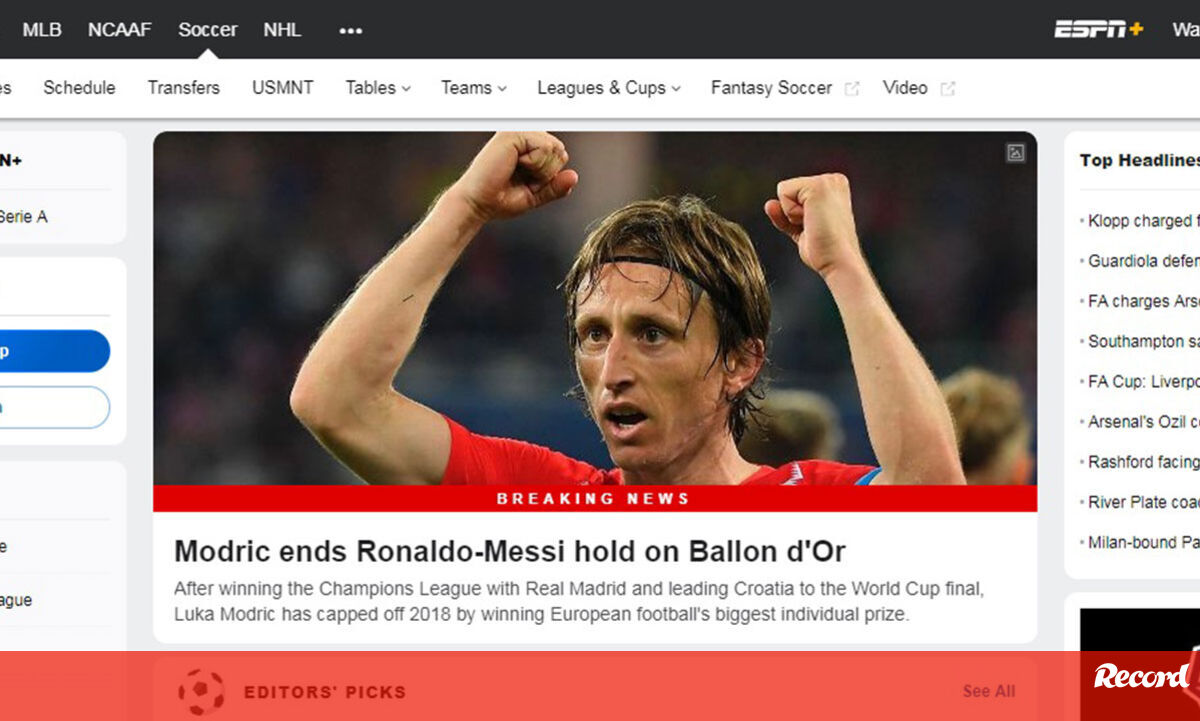Go to the NHL section
This screenshot has height=721, width=1200.
click(282, 29)
